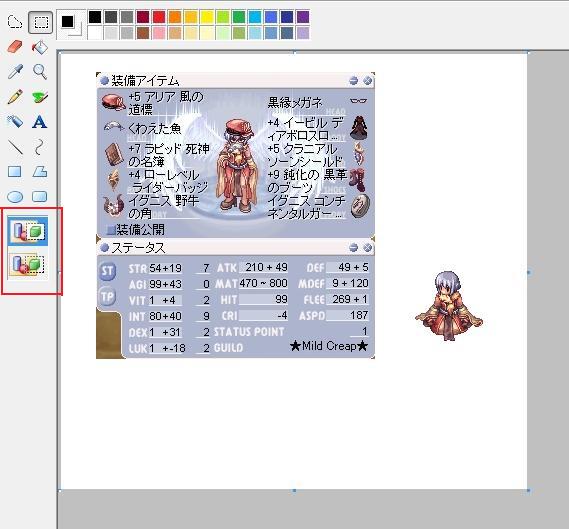
Task: Select the navy blue palette swatch
Action: pos(287,17)
